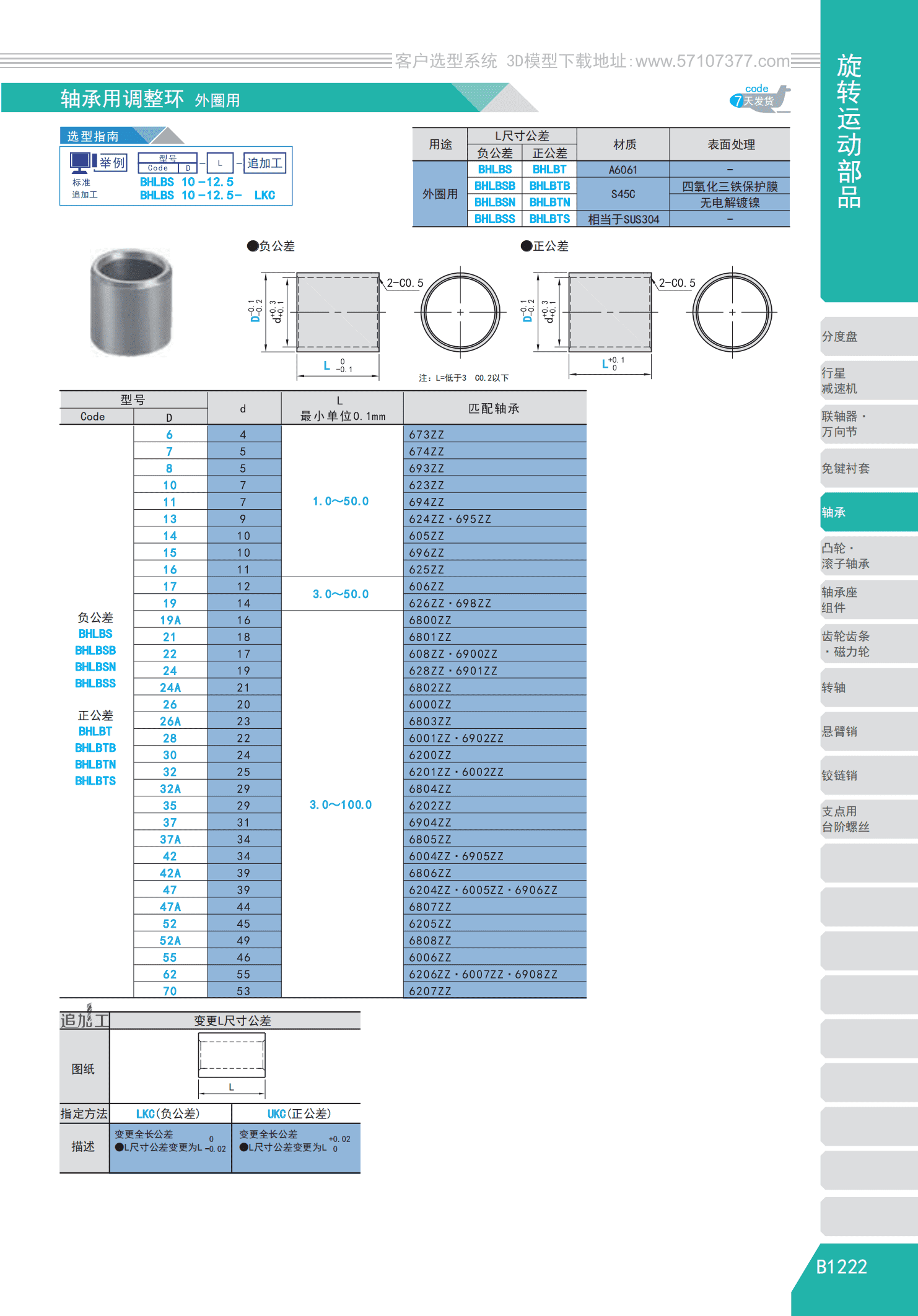The image size is (918, 1316).
Task: Click the UKC(正公差) specification cell
Action: click(296, 1113)
